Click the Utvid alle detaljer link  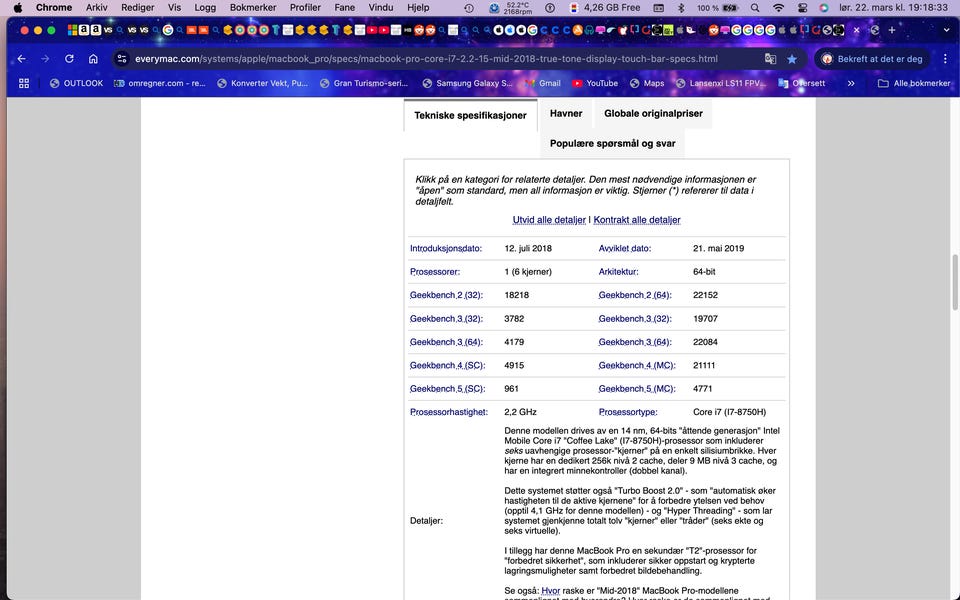pyautogui.click(x=549, y=220)
